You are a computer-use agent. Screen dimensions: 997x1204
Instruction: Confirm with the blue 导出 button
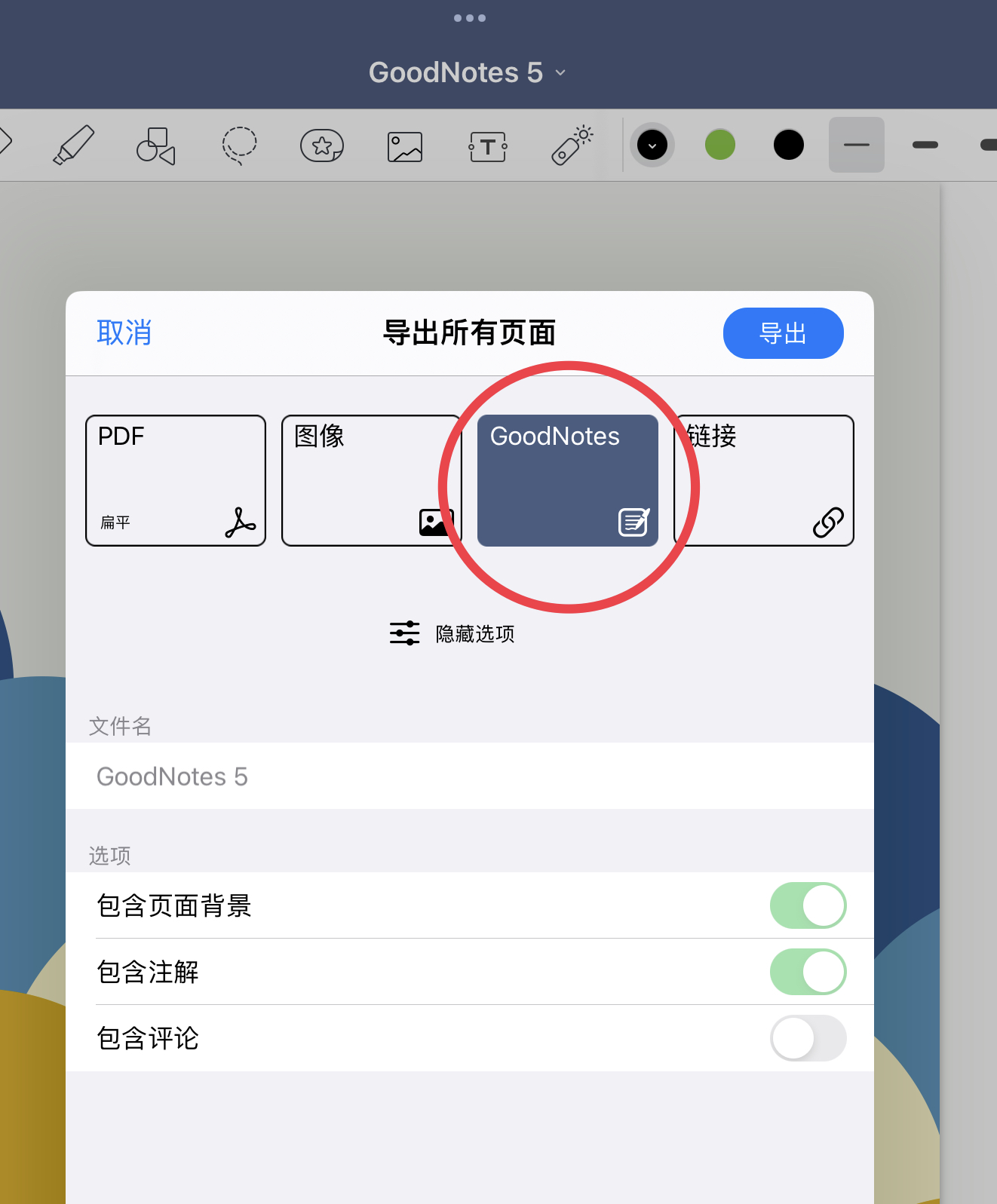coord(784,333)
